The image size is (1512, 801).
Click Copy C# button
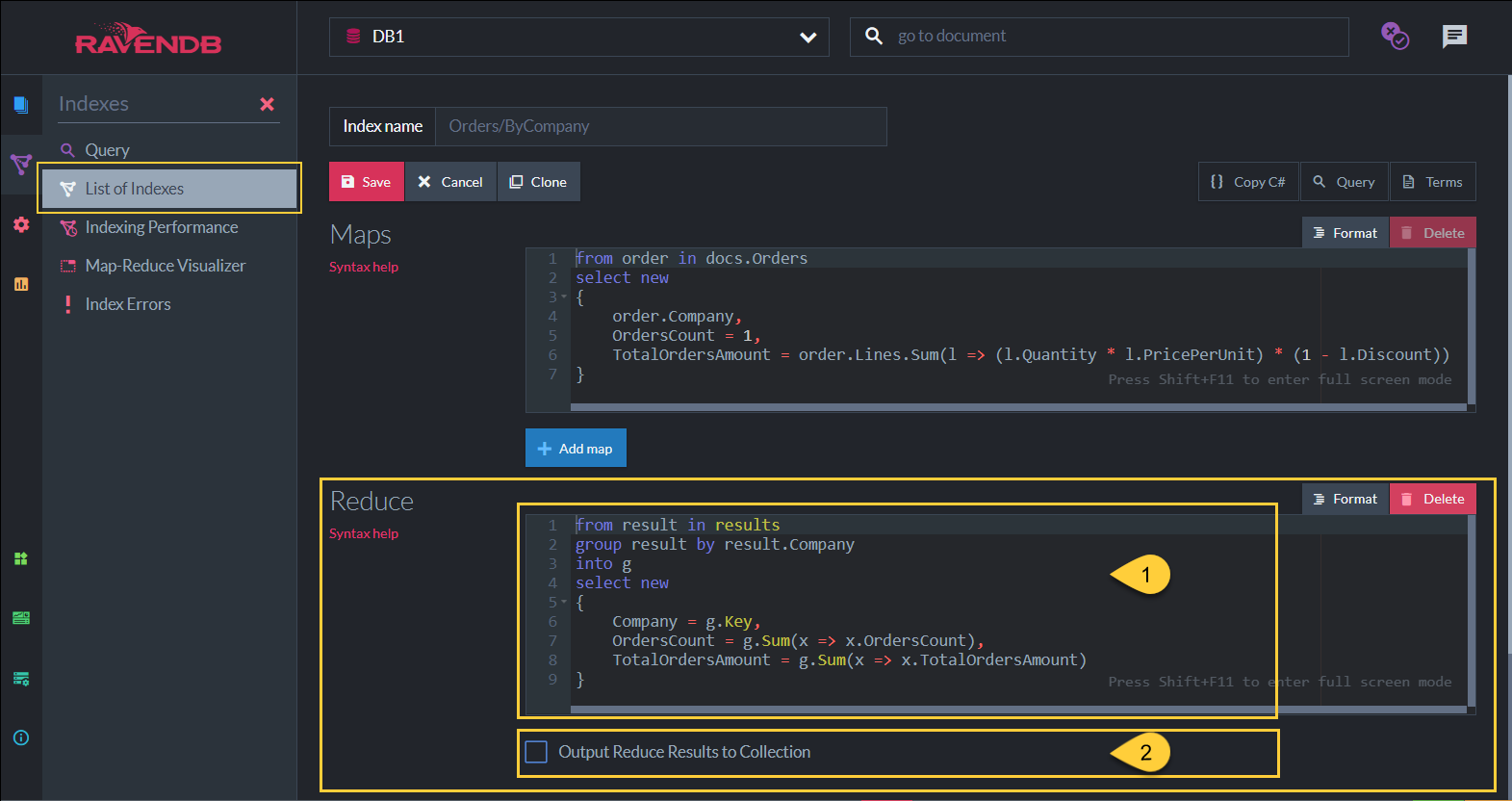point(1248,182)
